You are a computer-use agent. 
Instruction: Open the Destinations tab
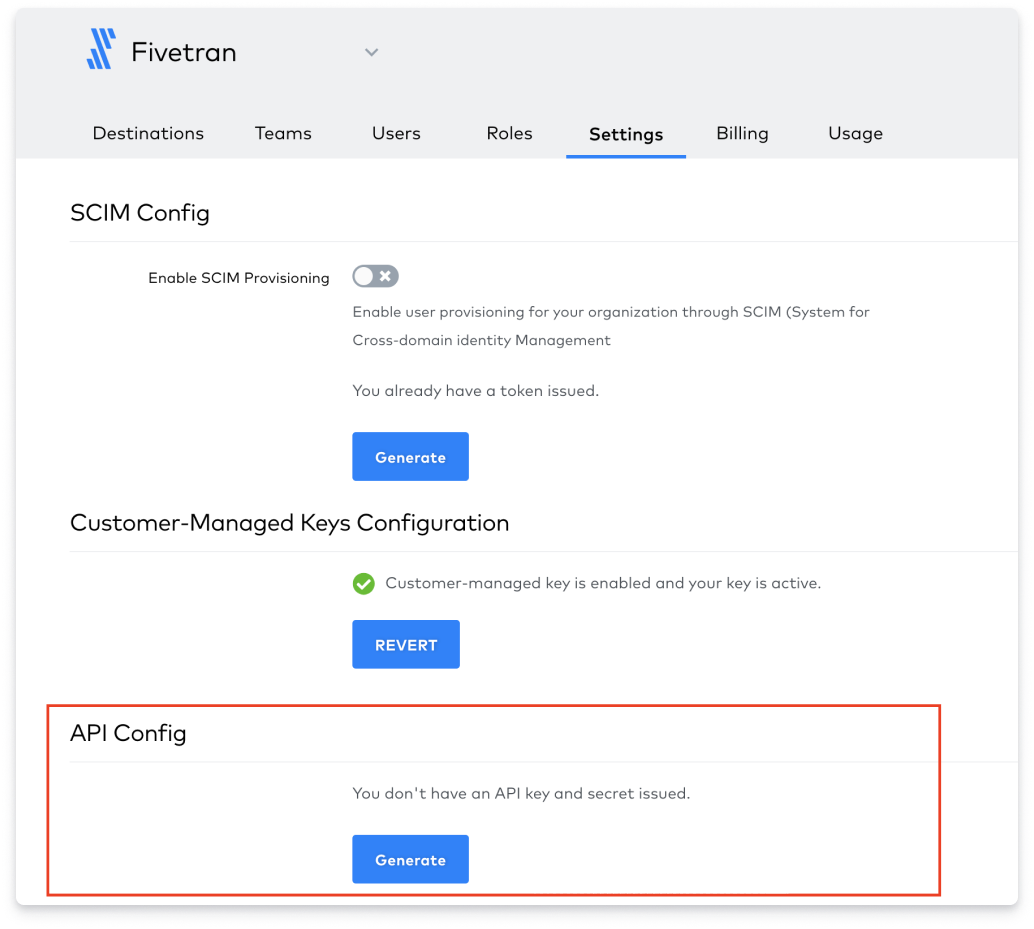pyautogui.click(x=148, y=133)
